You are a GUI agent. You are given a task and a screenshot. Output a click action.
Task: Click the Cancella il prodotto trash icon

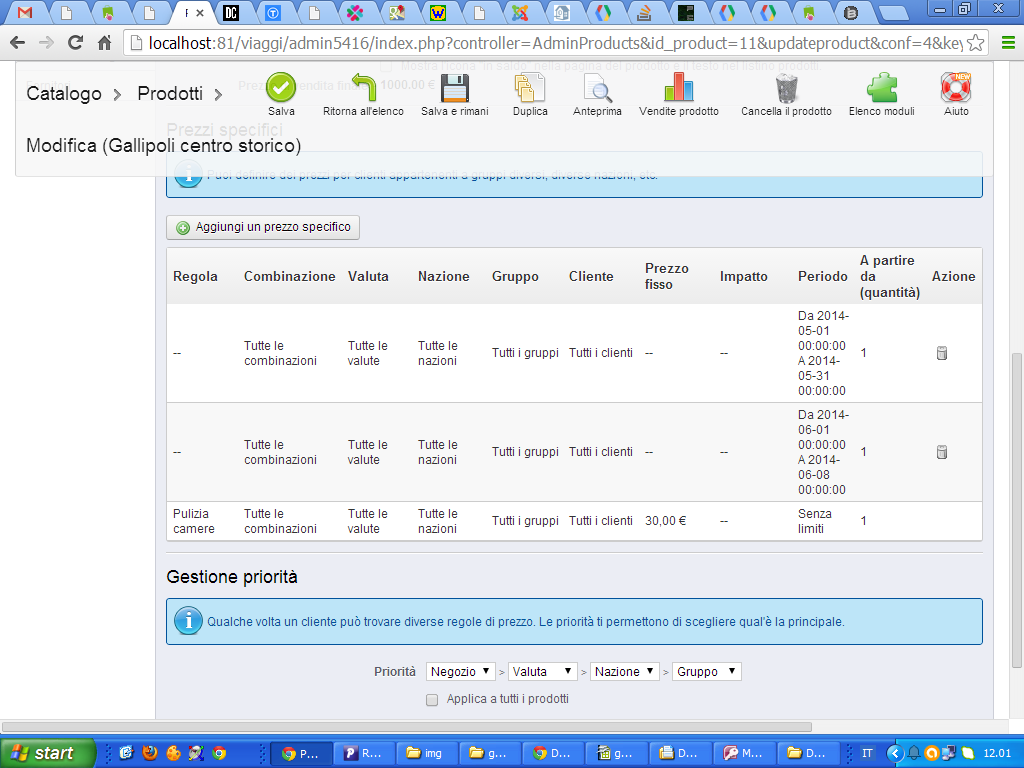tap(786, 88)
